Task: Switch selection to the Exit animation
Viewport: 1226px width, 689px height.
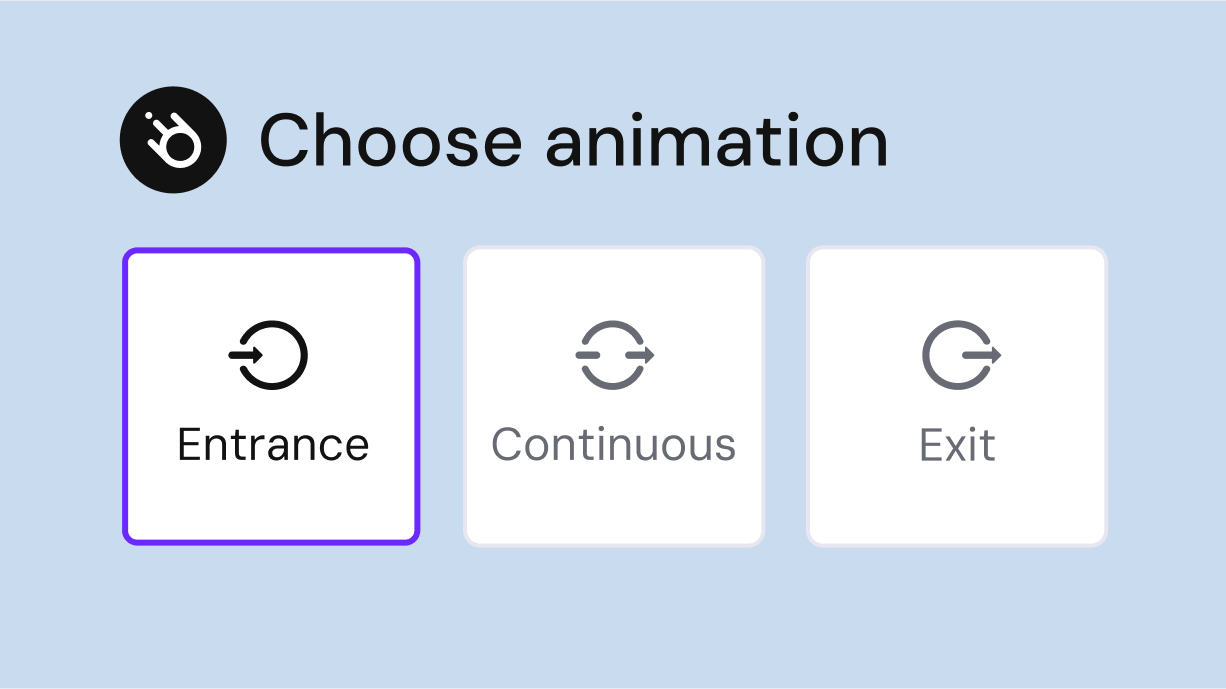Action: click(957, 396)
